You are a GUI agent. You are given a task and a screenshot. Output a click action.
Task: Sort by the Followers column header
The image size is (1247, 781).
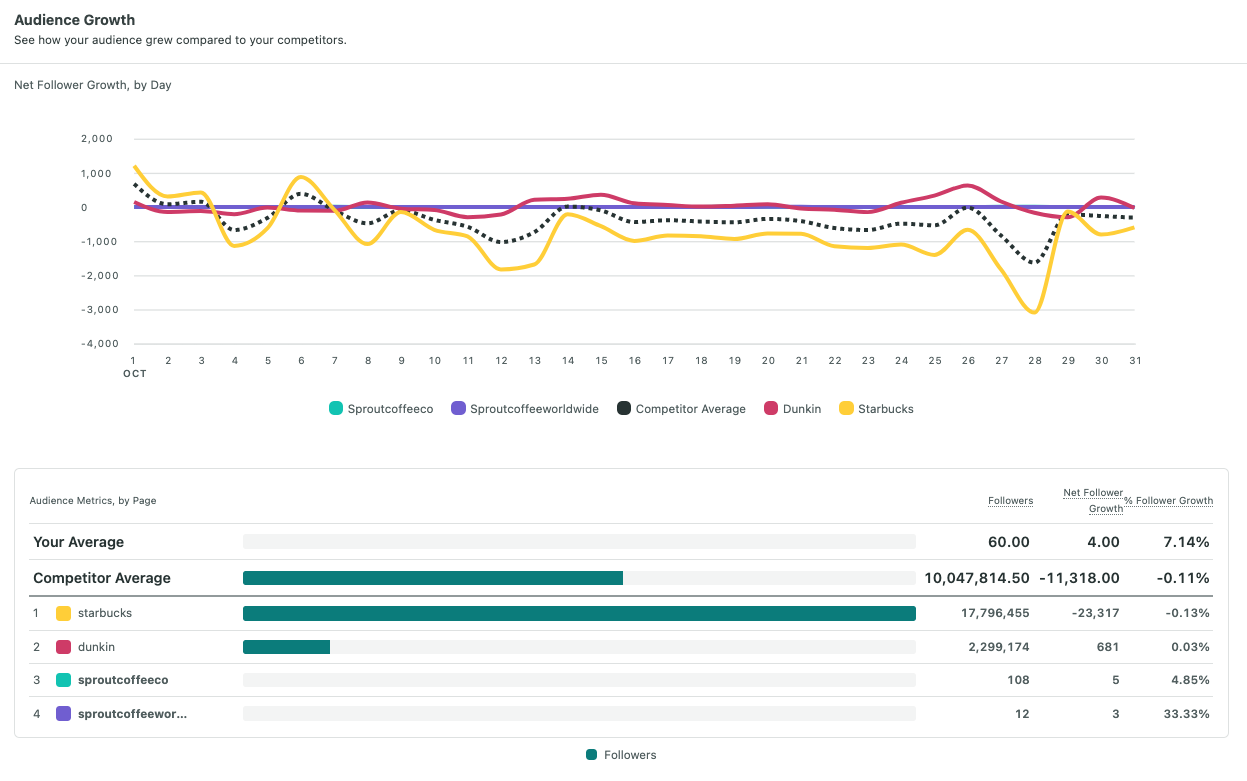pyautogui.click(x=1010, y=500)
